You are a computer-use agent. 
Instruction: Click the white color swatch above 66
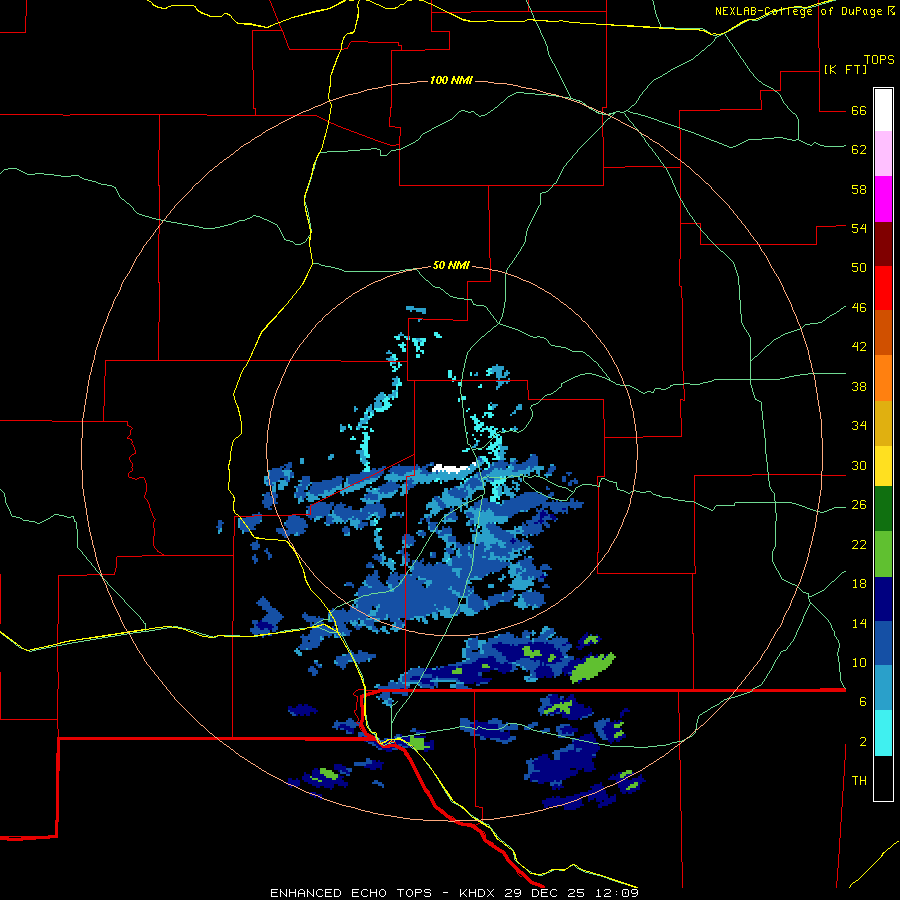pos(883,110)
